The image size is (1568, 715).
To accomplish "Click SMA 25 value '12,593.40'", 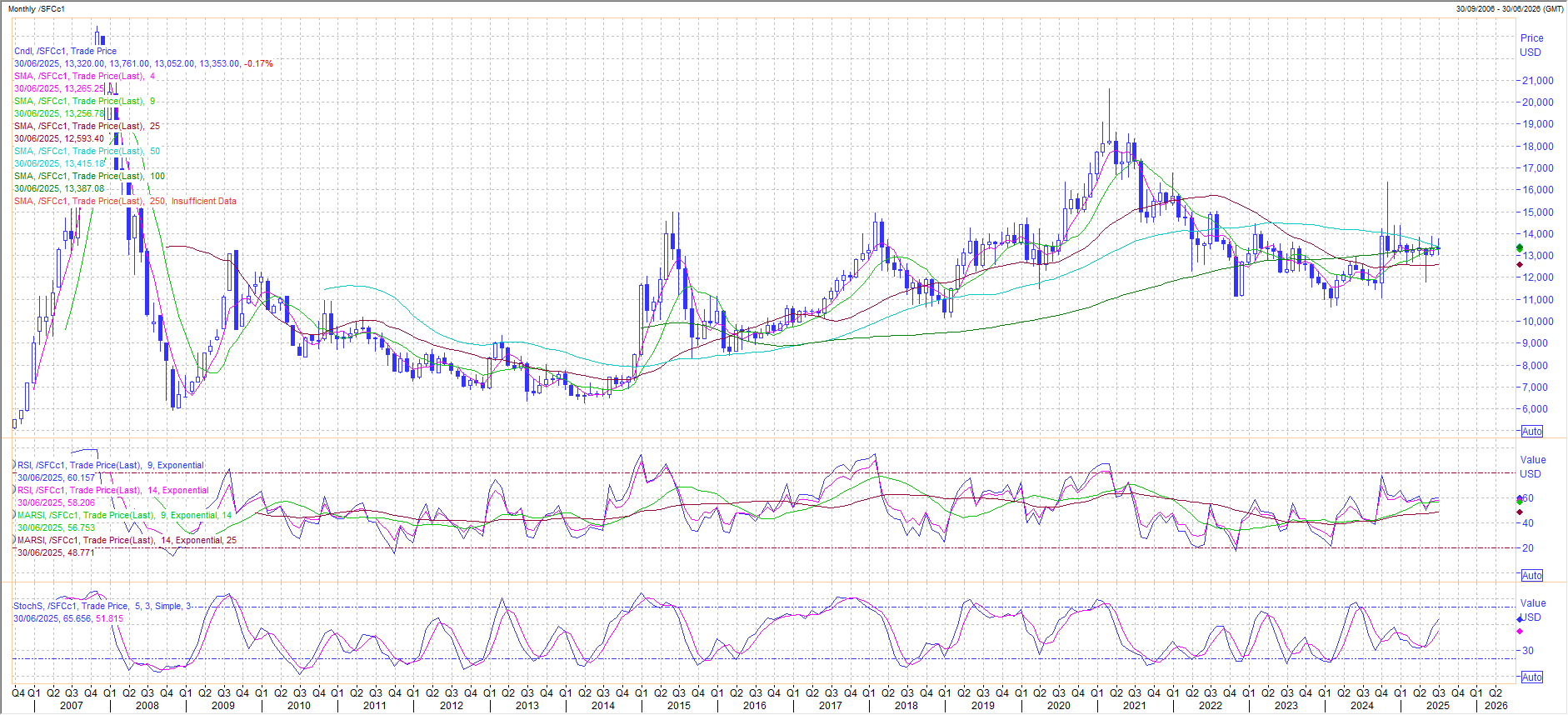I will coord(84,138).
